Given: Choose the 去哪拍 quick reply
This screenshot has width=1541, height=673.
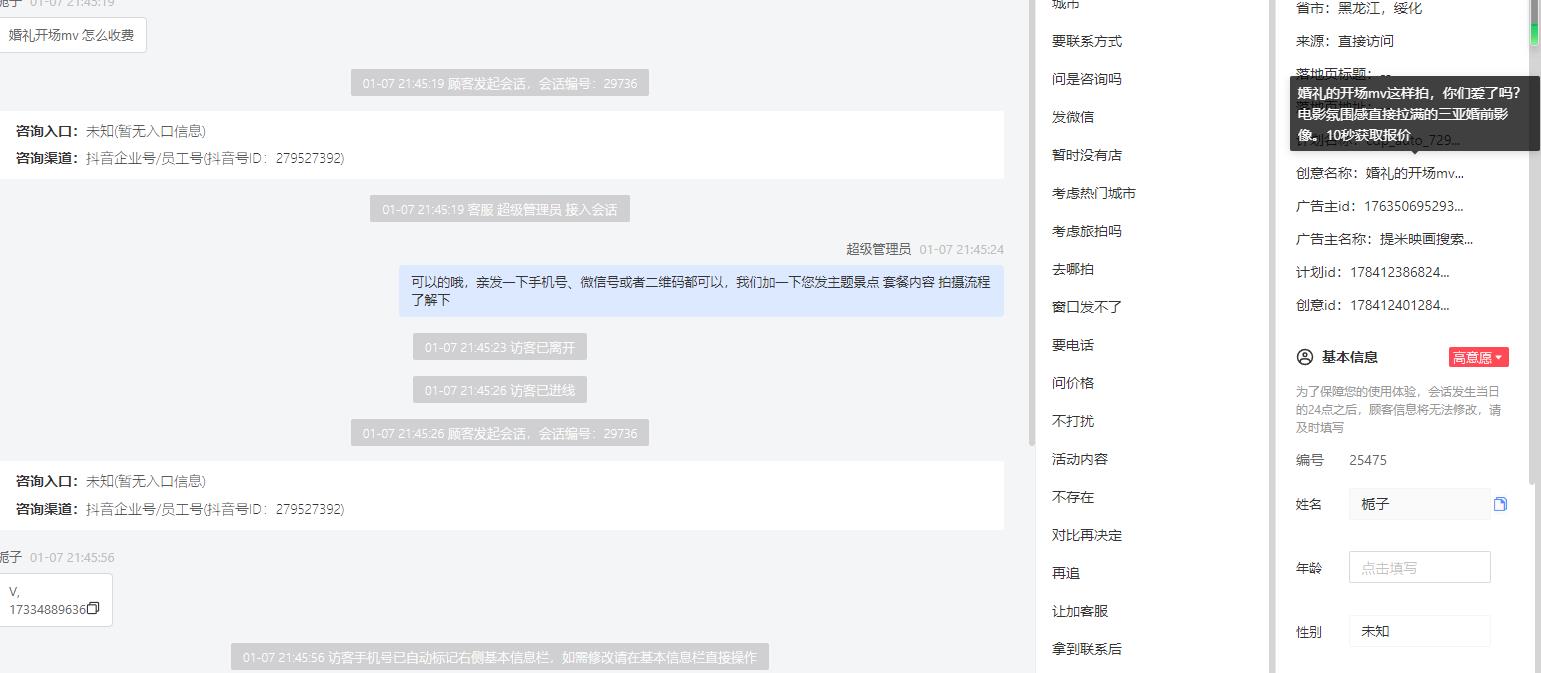Looking at the screenshot, I should coord(1073,269).
